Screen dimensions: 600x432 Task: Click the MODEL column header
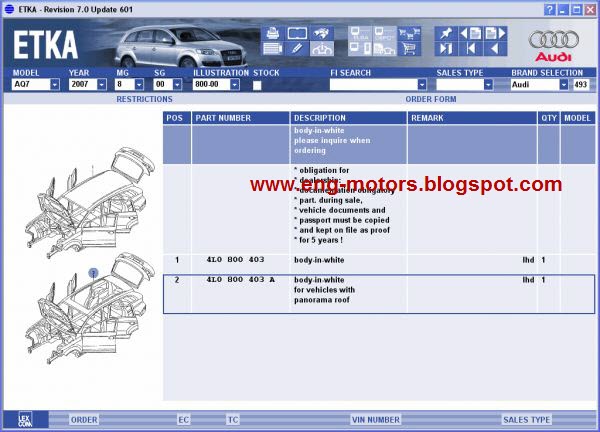tap(577, 118)
